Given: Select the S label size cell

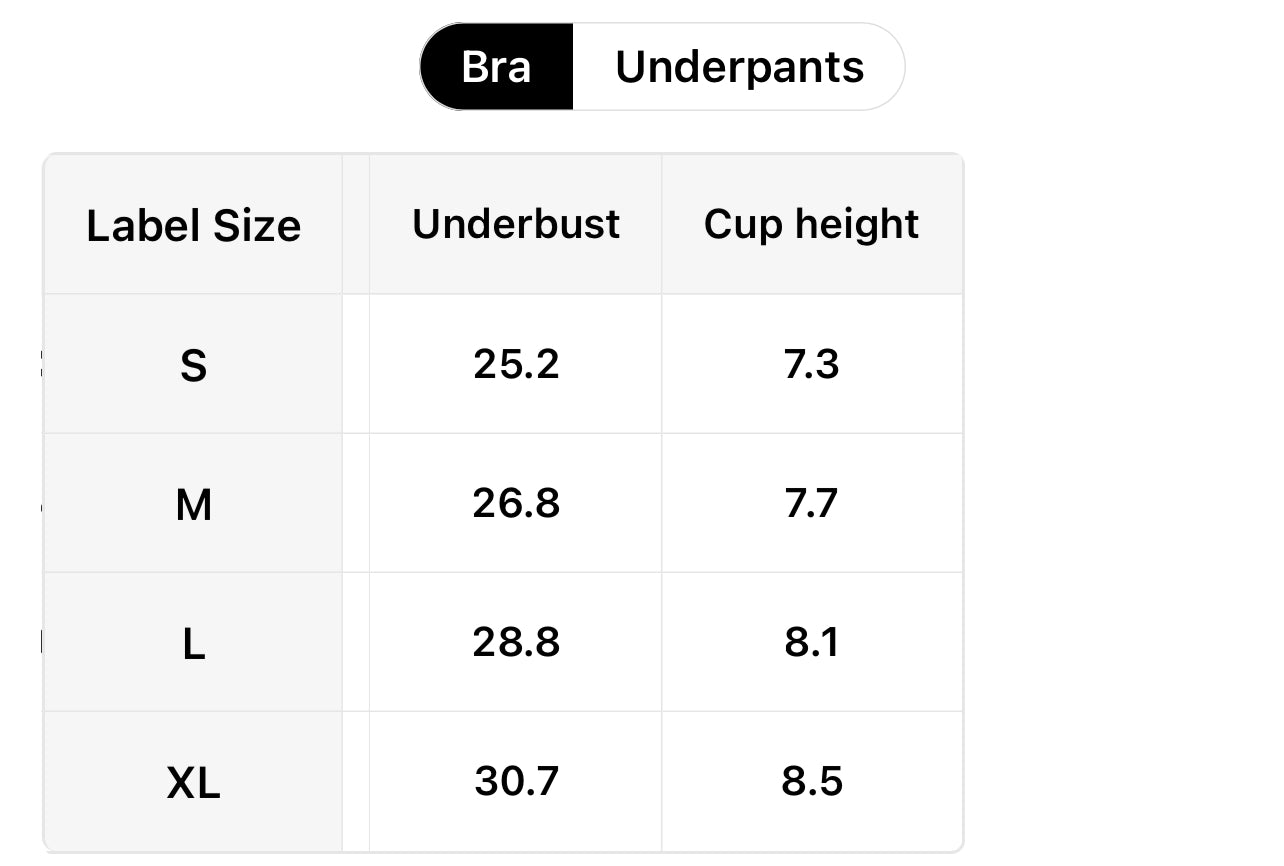Looking at the screenshot, I should pyautogui.click(x=193, y=365).
